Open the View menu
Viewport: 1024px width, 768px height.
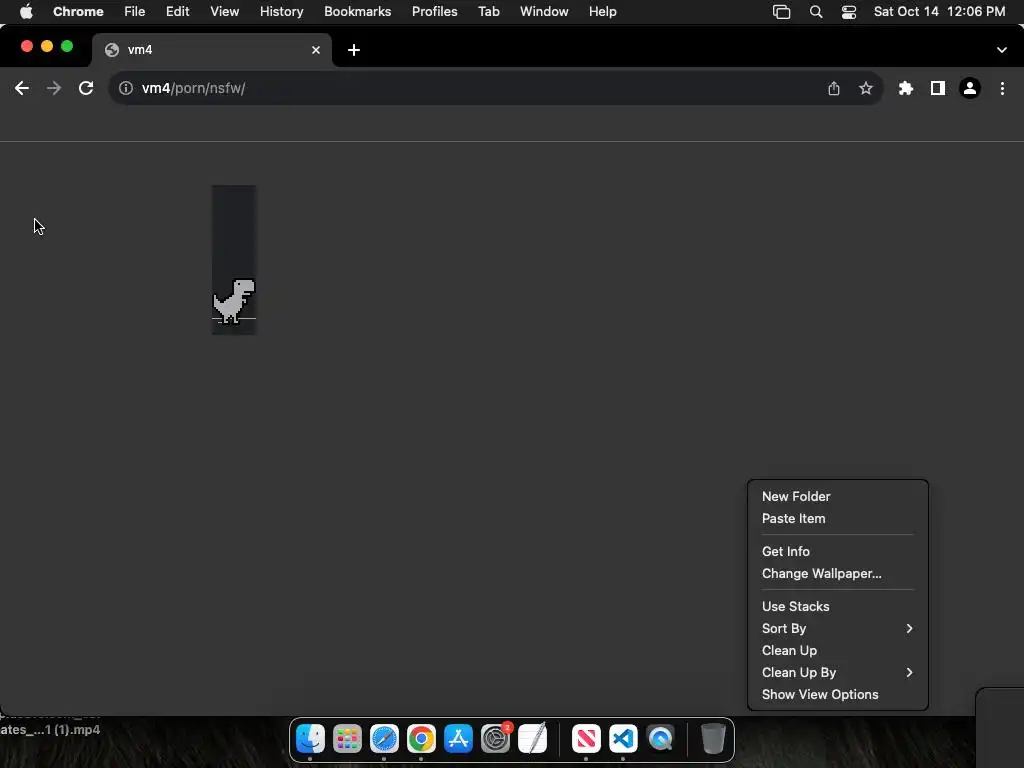point(225,12)
